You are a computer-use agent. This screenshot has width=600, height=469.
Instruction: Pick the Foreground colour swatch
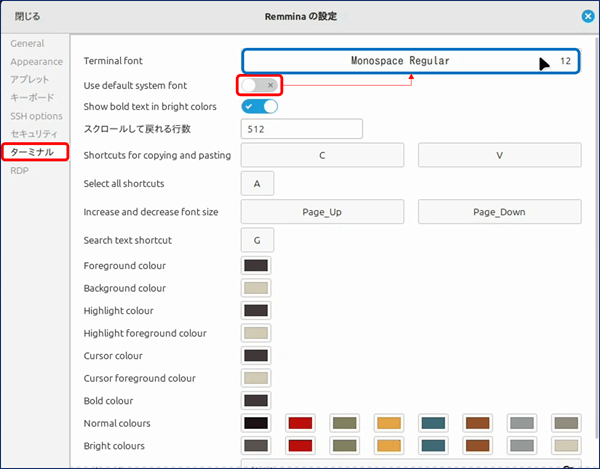[x=256, y=265]
